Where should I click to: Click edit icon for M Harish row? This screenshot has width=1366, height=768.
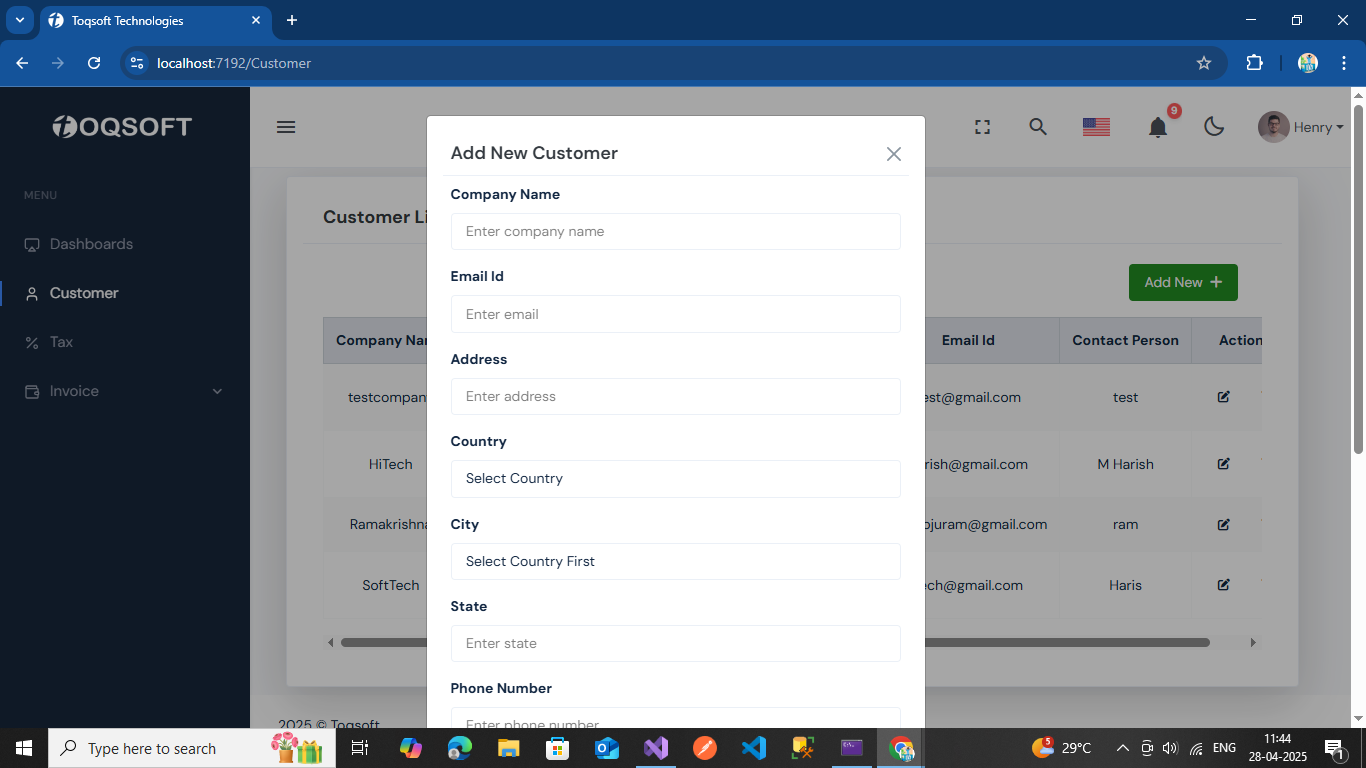click(1223, 464)
